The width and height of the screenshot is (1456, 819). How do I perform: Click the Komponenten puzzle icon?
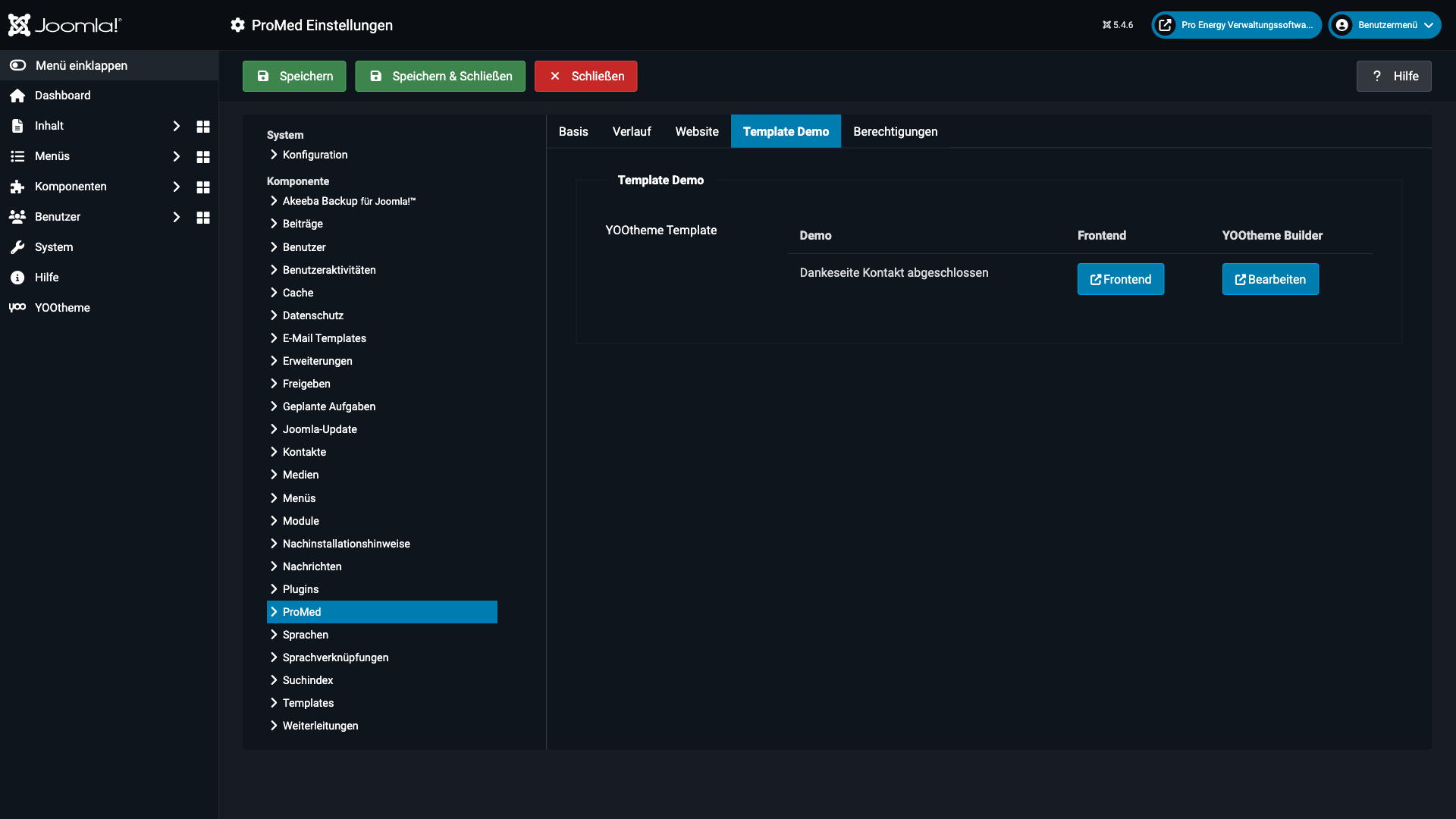point(17,187)
